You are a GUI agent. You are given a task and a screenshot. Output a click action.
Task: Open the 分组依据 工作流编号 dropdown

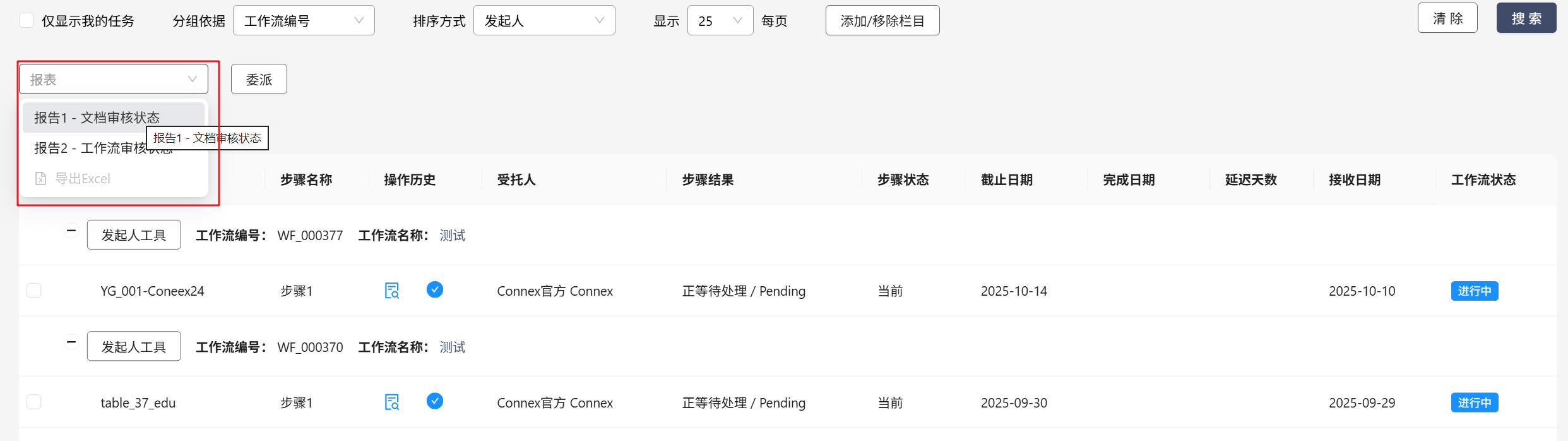(304, 21)
